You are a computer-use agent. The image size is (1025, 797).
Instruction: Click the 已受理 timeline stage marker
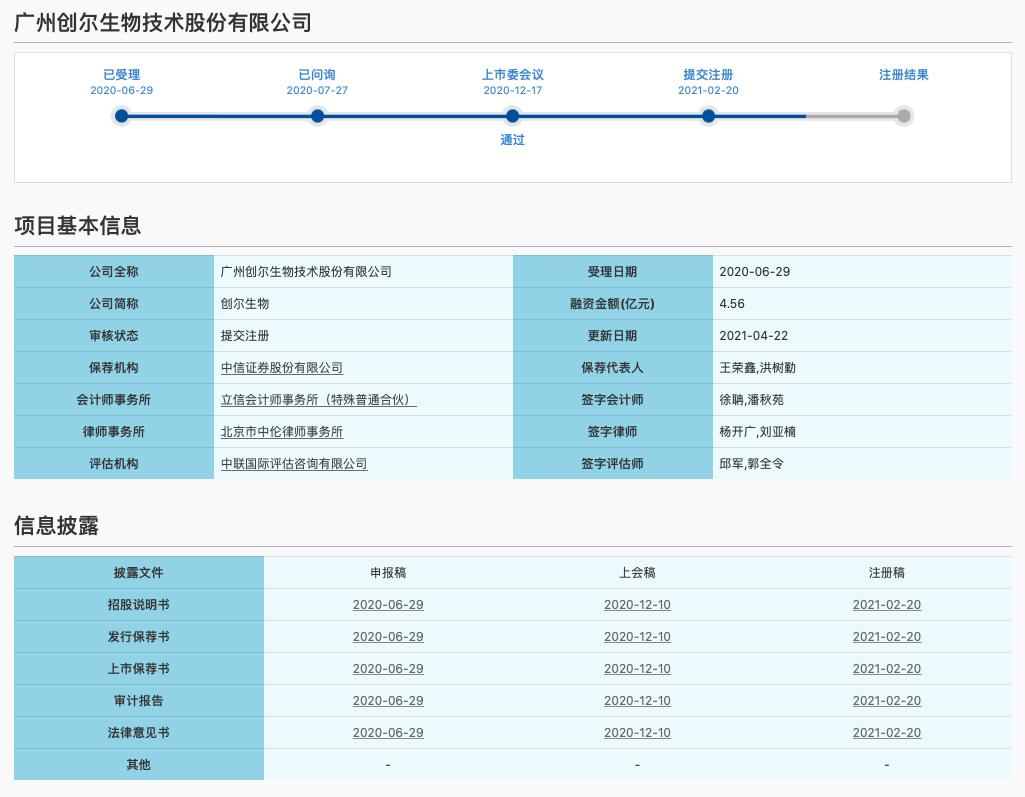(121, 116)
